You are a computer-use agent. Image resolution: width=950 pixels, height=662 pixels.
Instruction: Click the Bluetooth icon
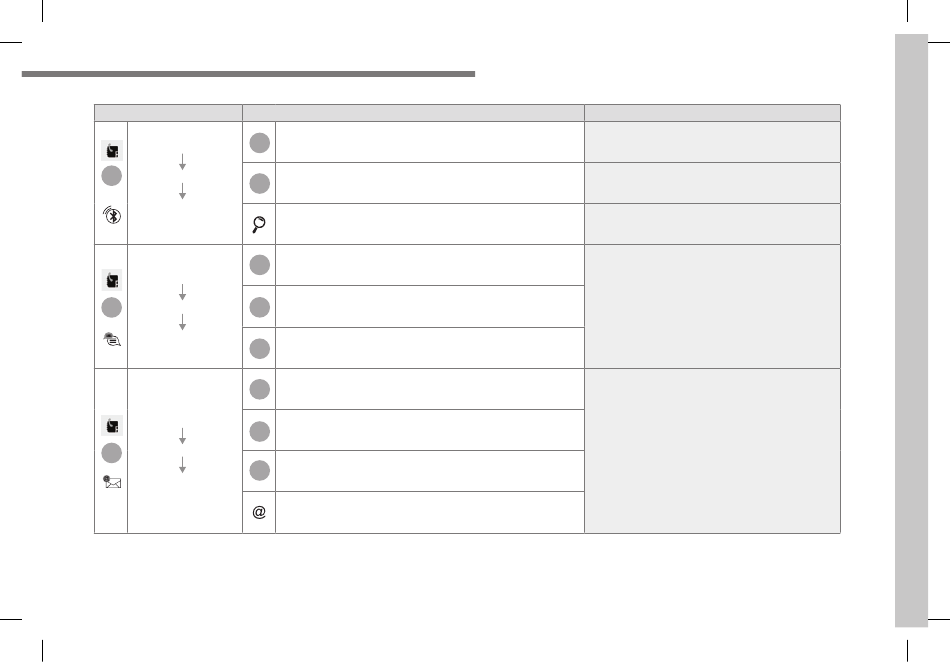(x=111, y=214)
